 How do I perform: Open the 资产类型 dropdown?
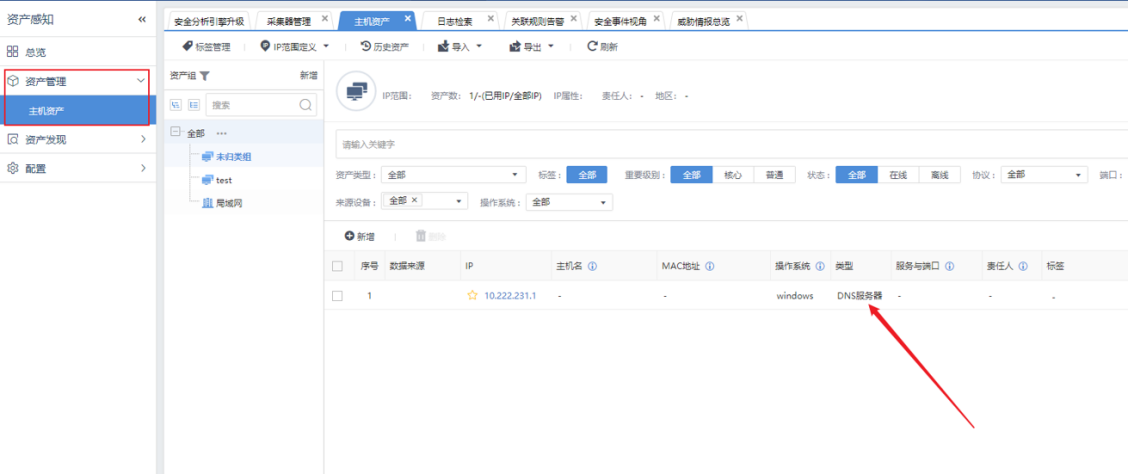coord(454,175)
